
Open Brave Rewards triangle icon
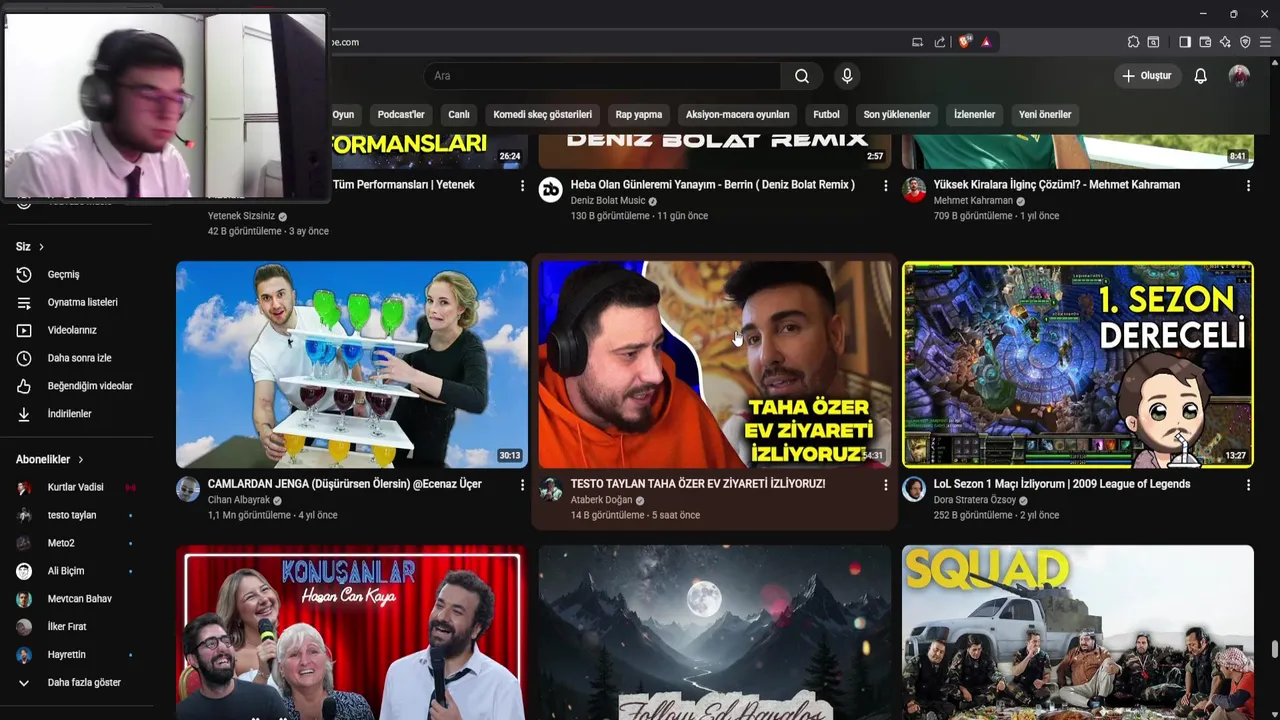[x=986, y=42]
